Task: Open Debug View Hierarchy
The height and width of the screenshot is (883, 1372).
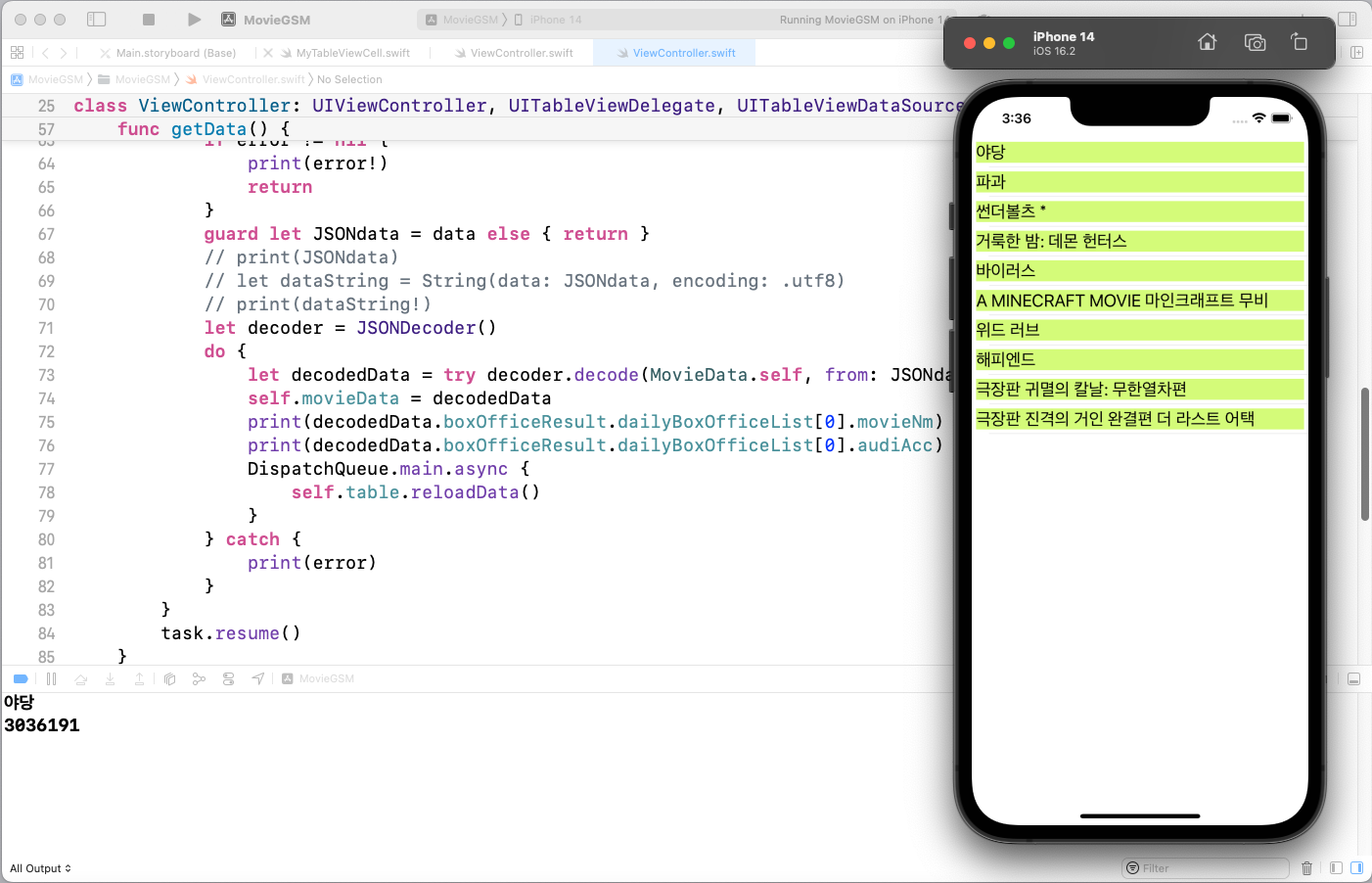Action: (x=169, y=678)
